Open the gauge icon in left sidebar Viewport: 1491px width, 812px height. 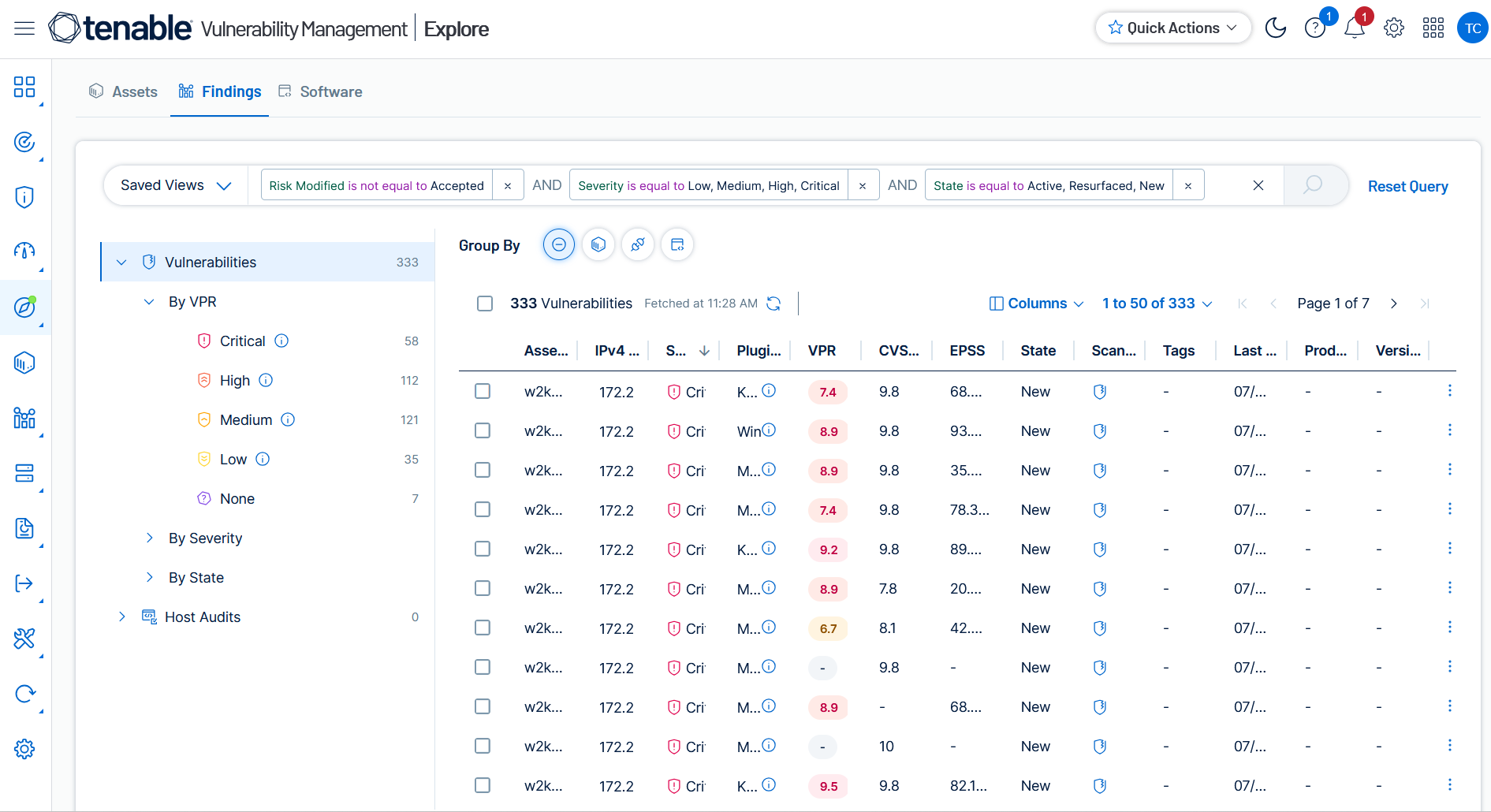click(x=24, y=251)
